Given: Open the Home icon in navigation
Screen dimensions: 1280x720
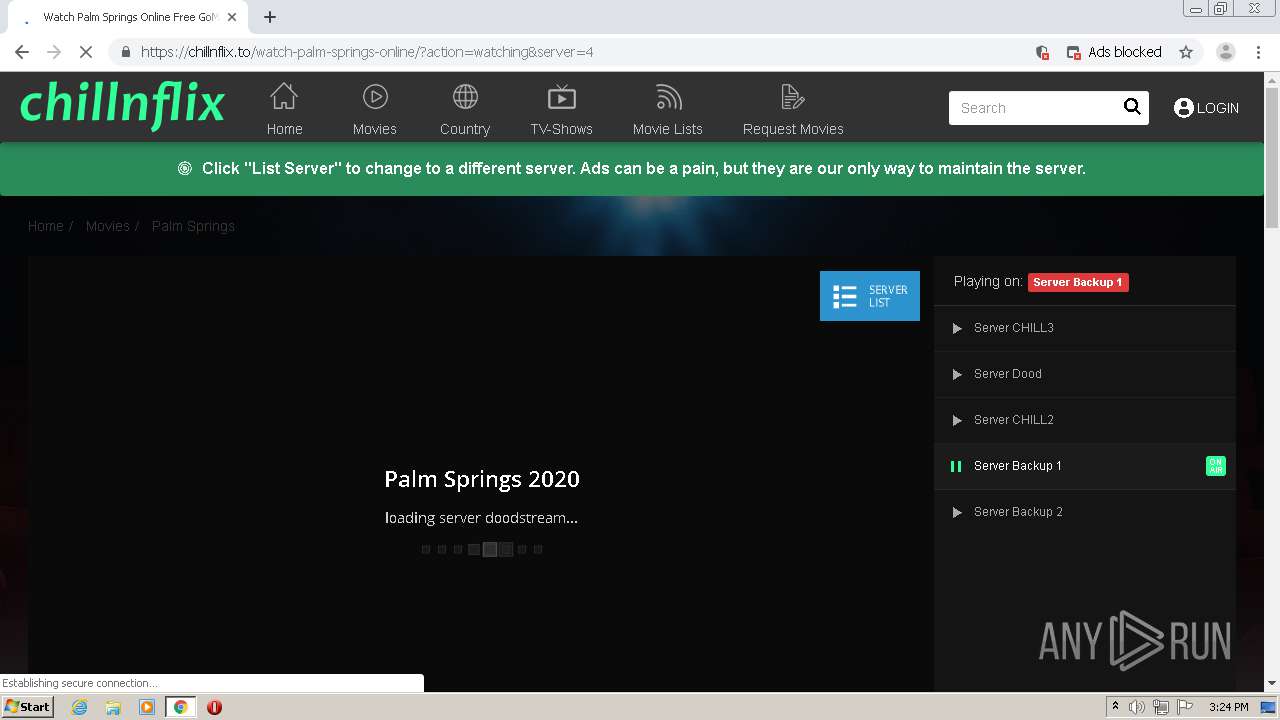Looking at the screenshot, I should click(x=284, y=97).
